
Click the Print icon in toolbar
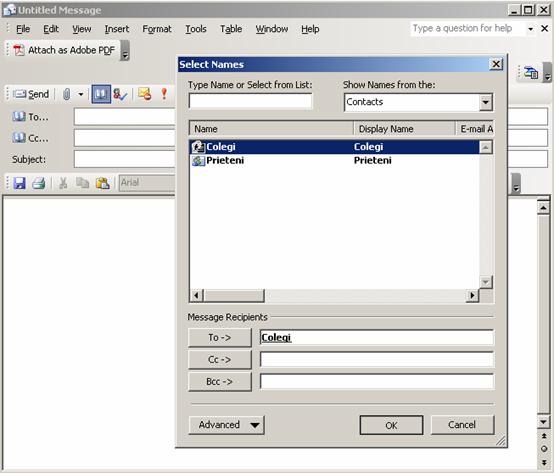[39, 183]
